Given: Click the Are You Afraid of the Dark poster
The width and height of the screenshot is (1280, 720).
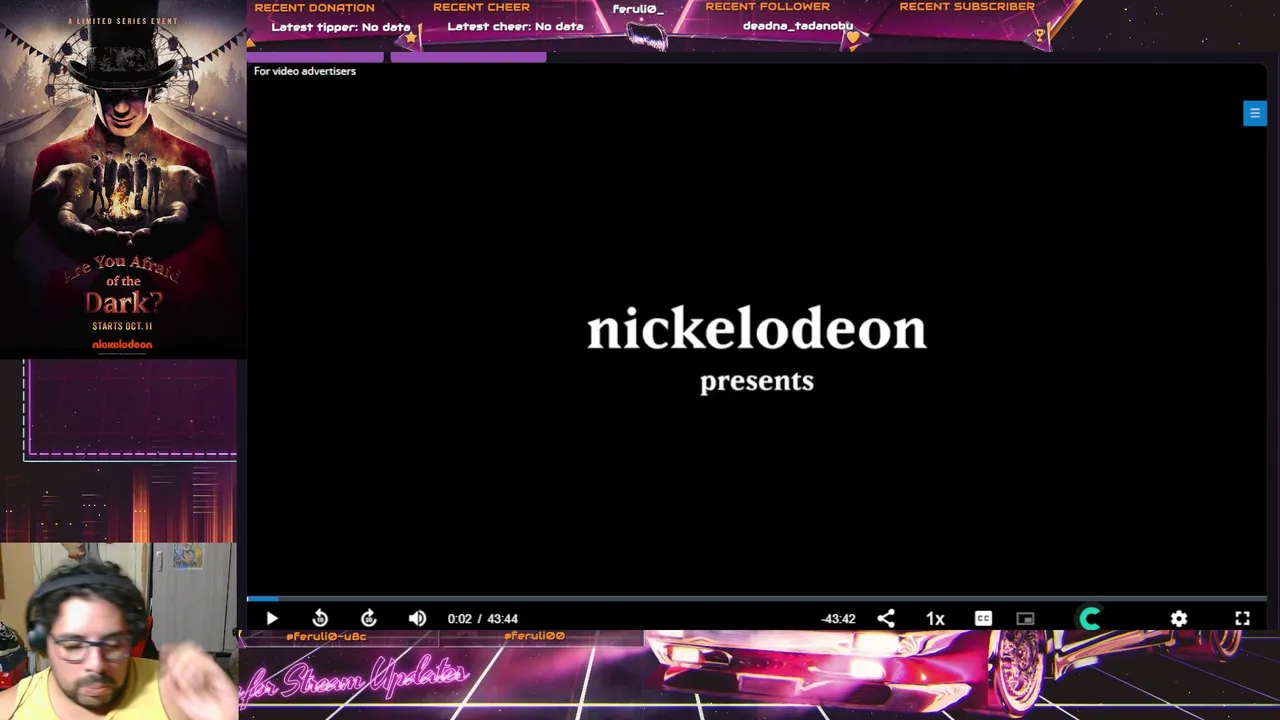Looking at the screenshot, I should (123, 178).
